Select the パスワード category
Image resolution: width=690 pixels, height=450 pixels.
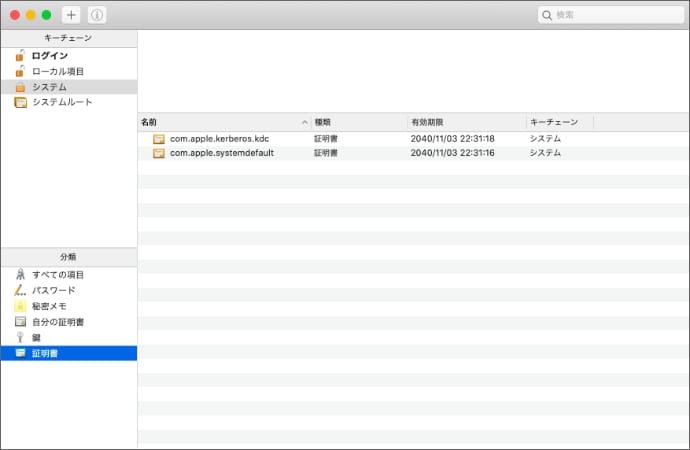tap(53, 290)
